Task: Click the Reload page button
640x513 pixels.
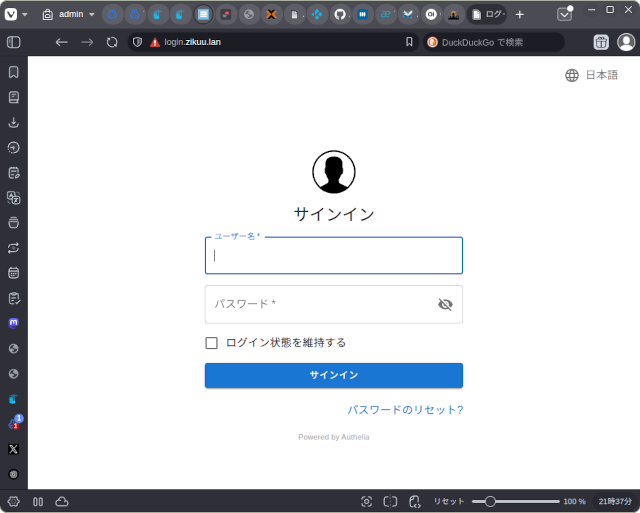Action: point(112,42)
